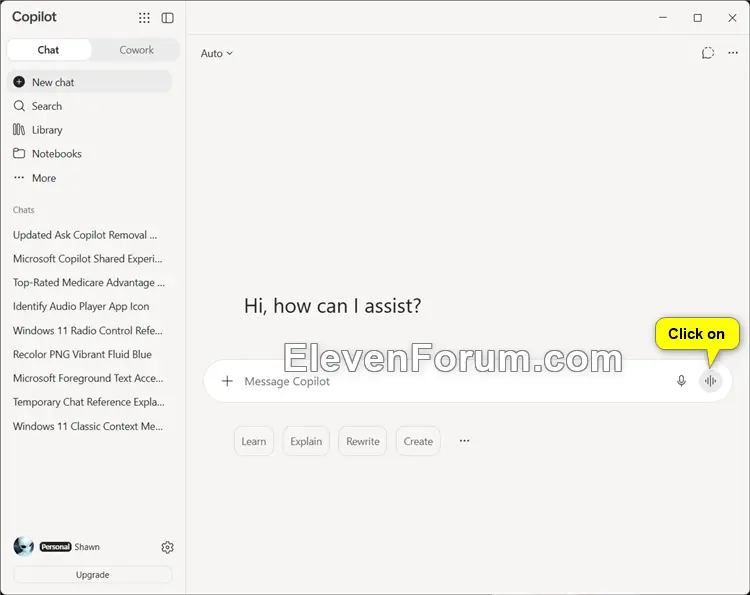Start voice mode with the waveform icon
The image size is (750, 595).
711,381
